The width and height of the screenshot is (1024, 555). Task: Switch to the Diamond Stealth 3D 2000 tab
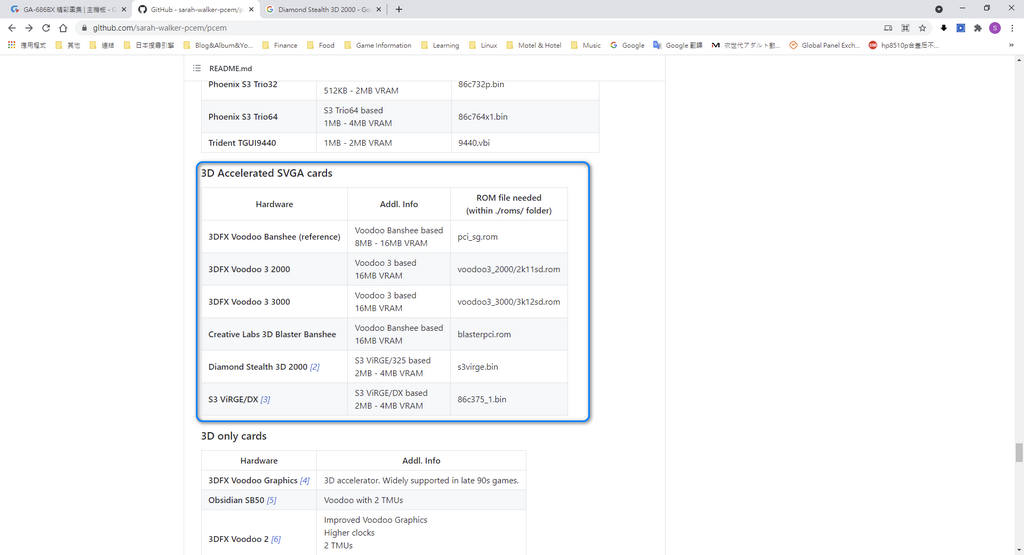click(323, 9)
